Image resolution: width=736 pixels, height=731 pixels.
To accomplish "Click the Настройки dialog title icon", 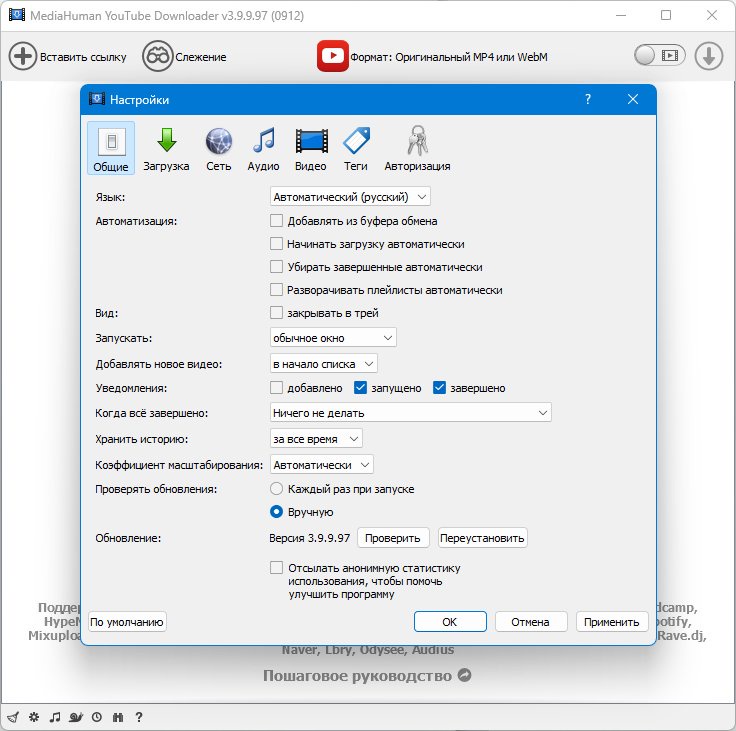I will (x=97, y=99).
